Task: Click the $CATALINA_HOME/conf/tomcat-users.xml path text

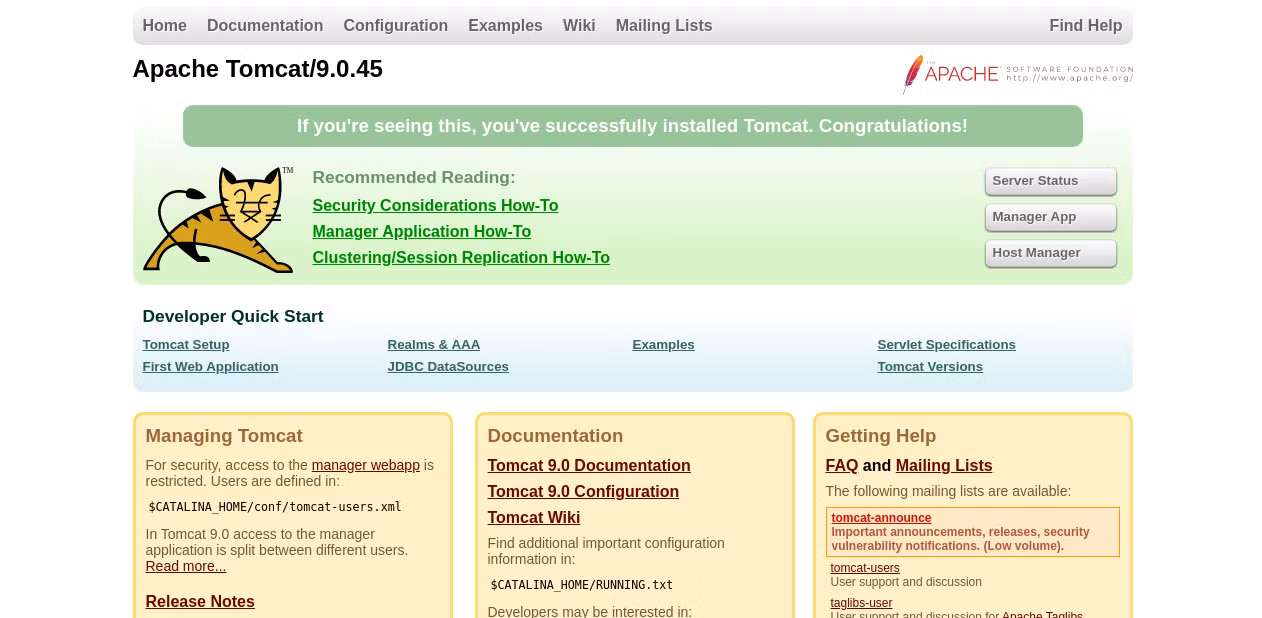Action: pyautogui.click(x=275, y=507)
